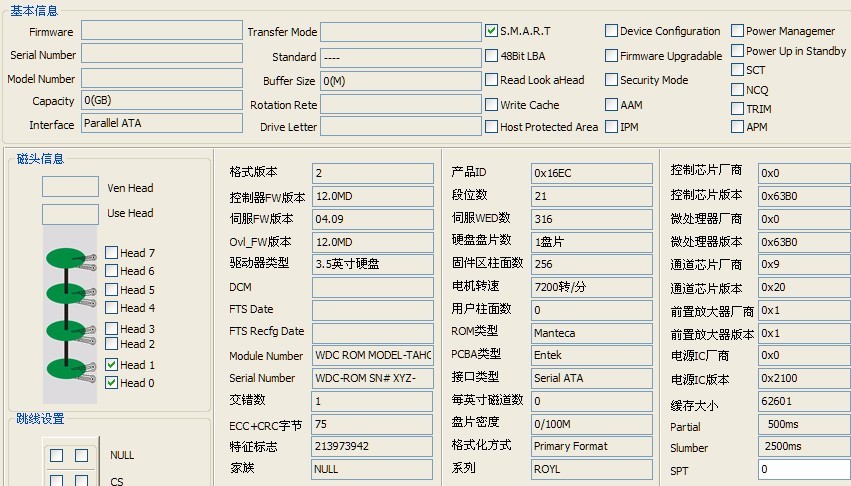Image resolution: width=851 pixels, height=486 pixels.
Task: Enable the NCQ checkbox
Action: point(737,90)
